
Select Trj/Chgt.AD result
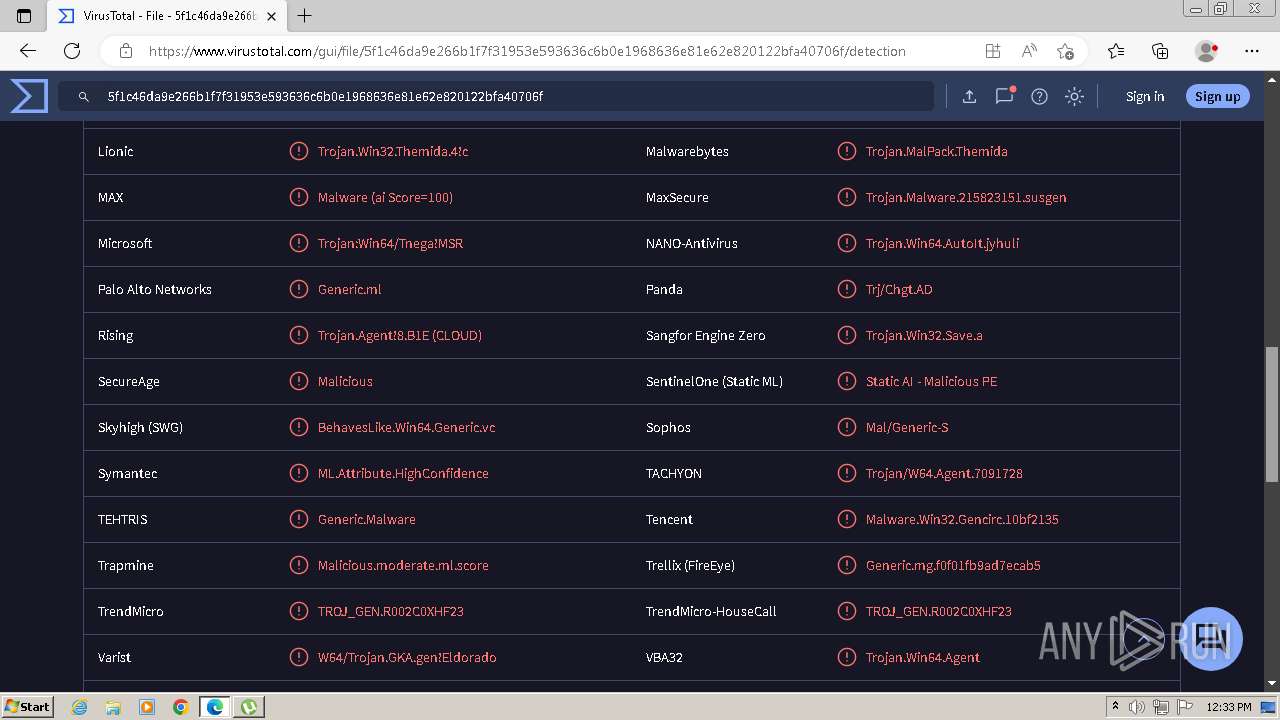[x=899, y=289]
